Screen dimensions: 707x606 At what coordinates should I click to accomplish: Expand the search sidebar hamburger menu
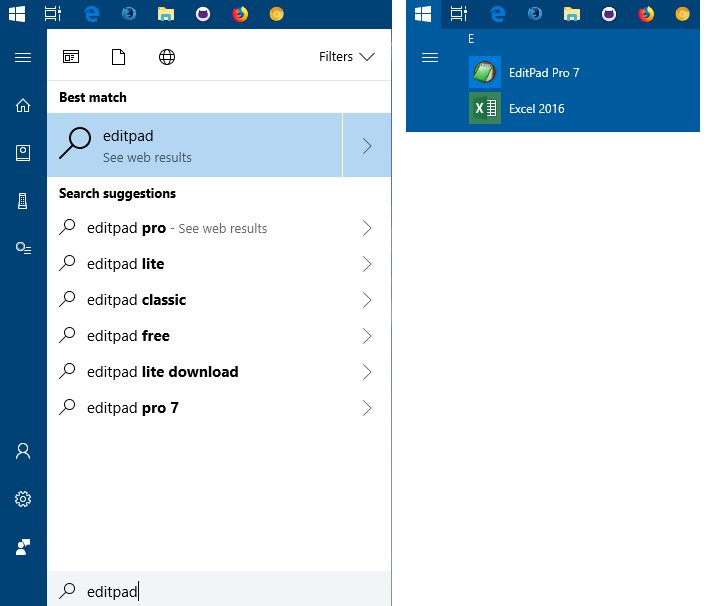23,57
